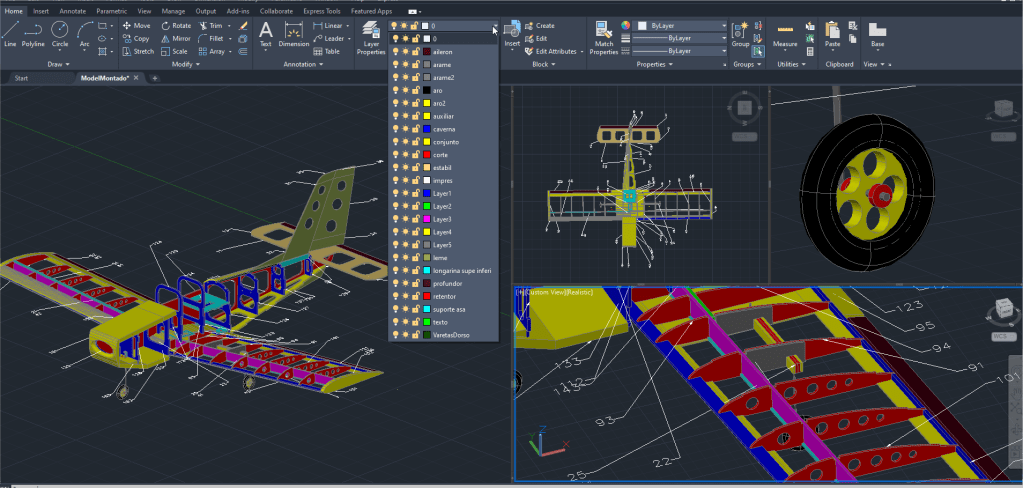This screenshot has width=1023, height=488.
Task: Toggle lightbulb on/off for aileron layer
Action: tap(395, 51)
